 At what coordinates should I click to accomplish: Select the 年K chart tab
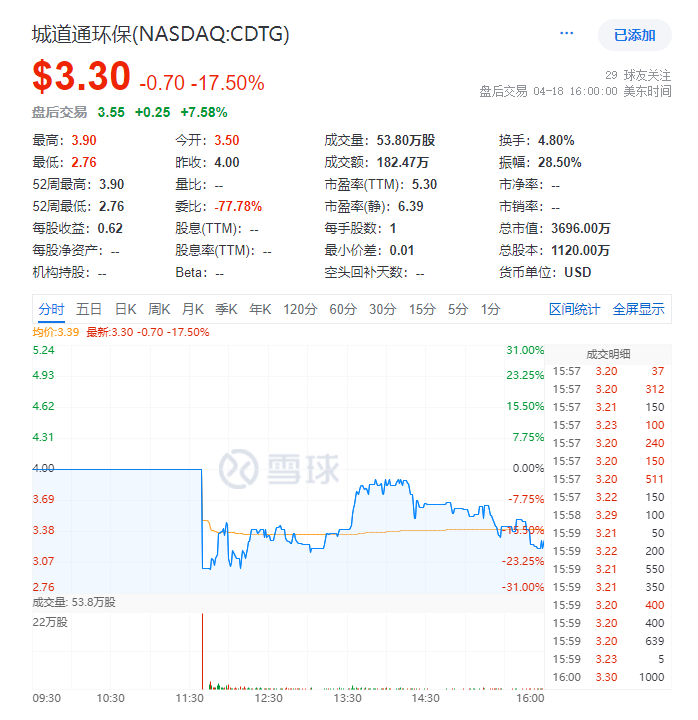[x=260, y=309]
